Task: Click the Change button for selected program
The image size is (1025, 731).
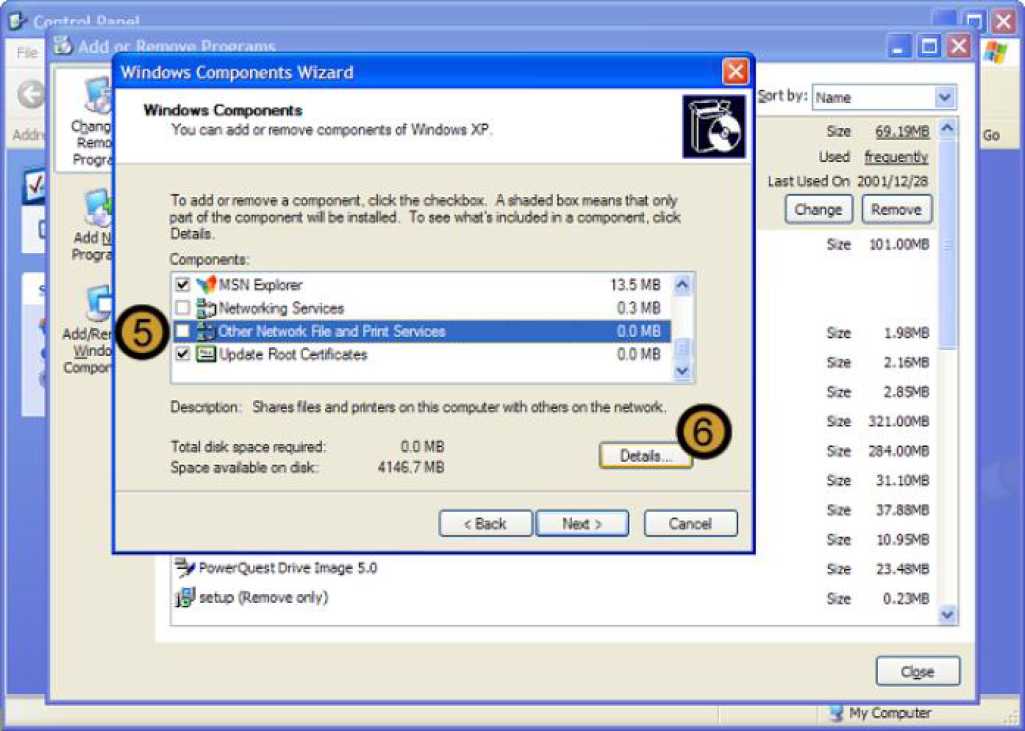Action: tap(818, 210)
